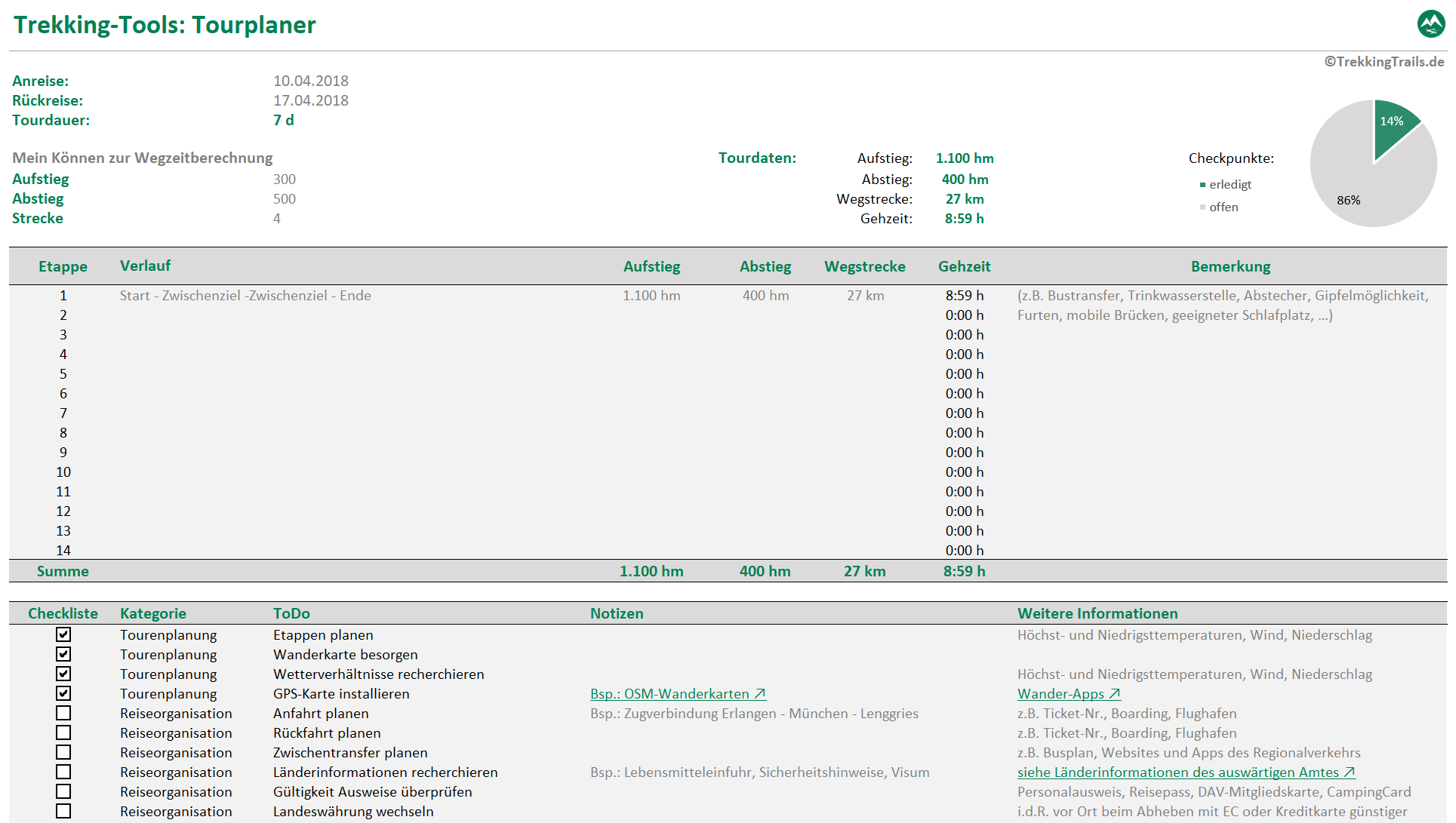Check the Anfahrt planen checkbox

(x=63, y=713)
